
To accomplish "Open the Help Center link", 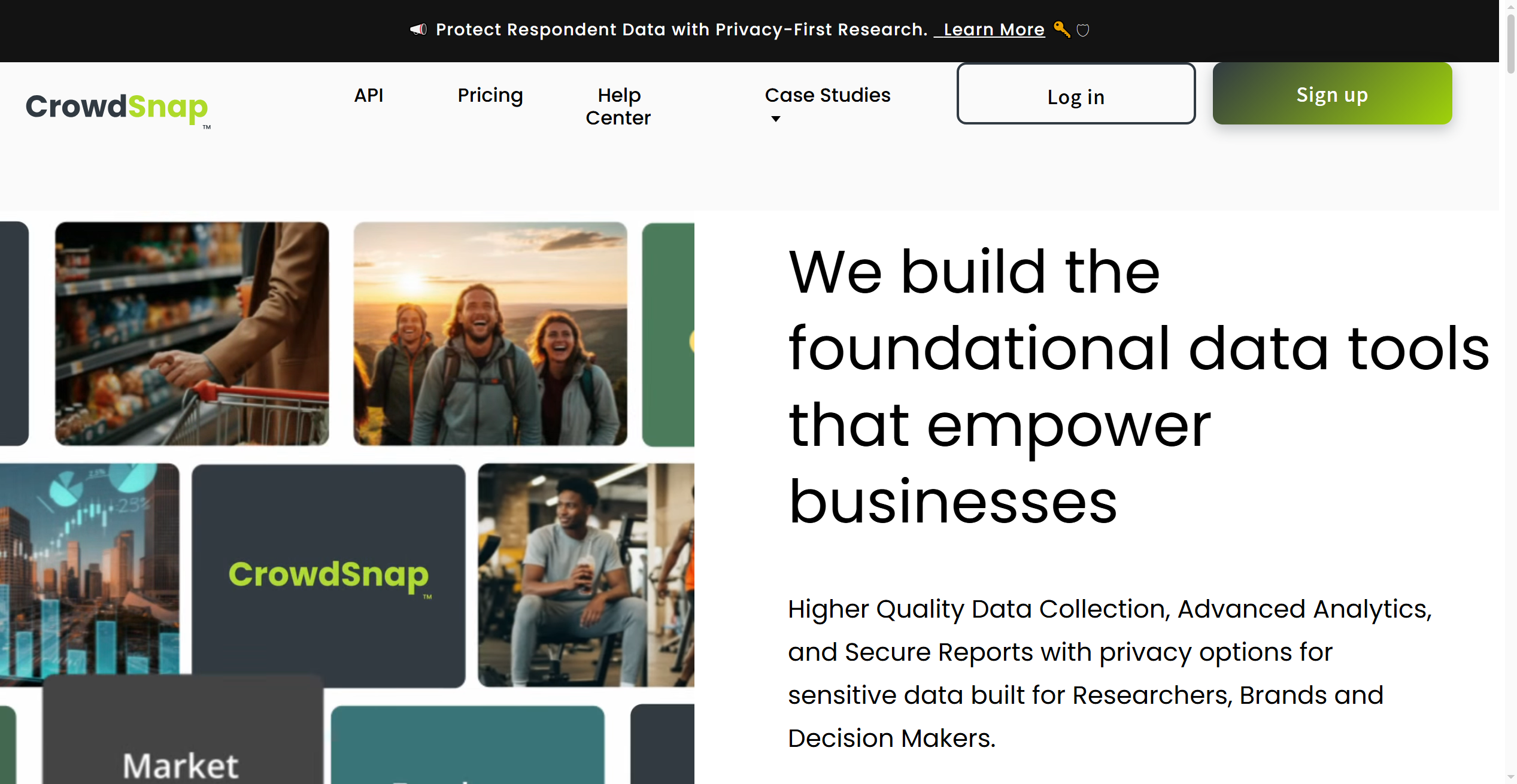I will (x=618, y=107).
